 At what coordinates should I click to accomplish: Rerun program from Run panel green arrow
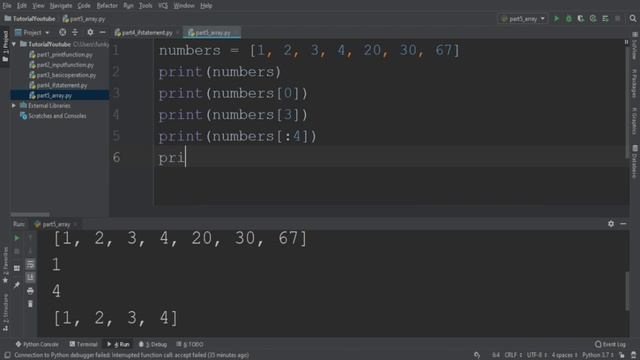coord(17,238)
